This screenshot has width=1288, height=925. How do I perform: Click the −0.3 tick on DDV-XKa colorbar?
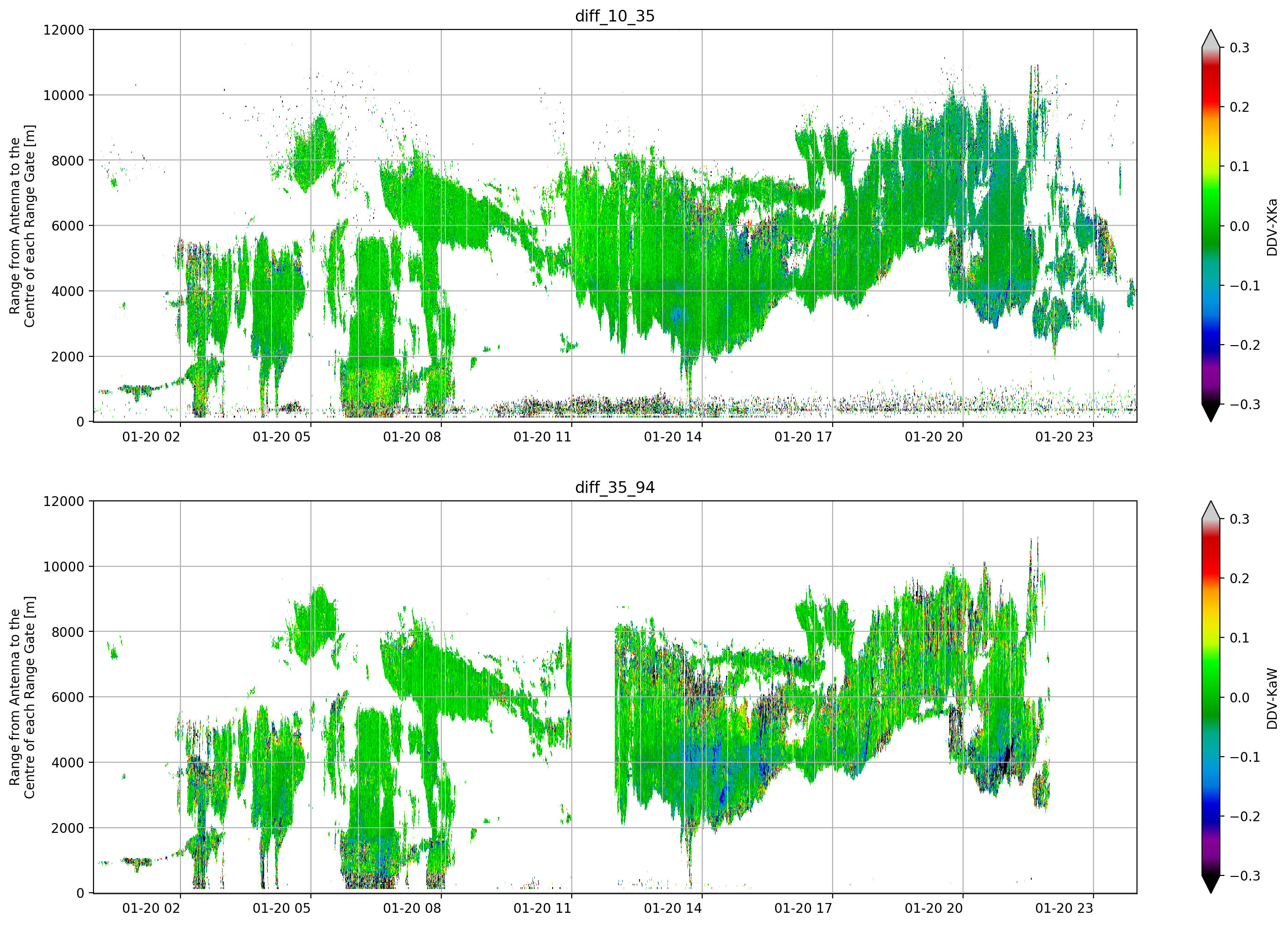1245,405
